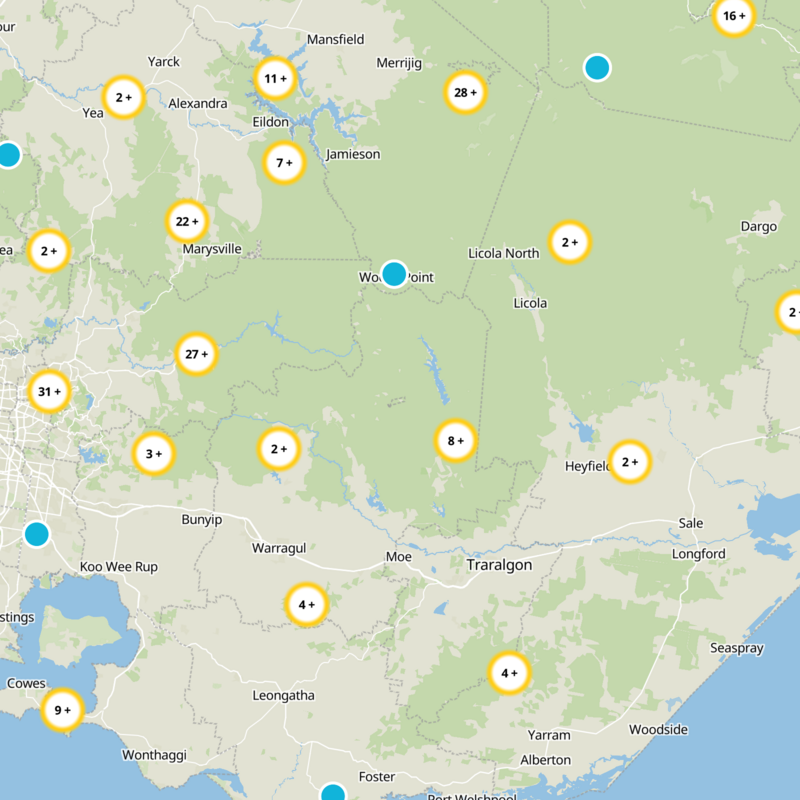Select the blue marker at Woods Point

pyautogui.click(x=394, y=273)
